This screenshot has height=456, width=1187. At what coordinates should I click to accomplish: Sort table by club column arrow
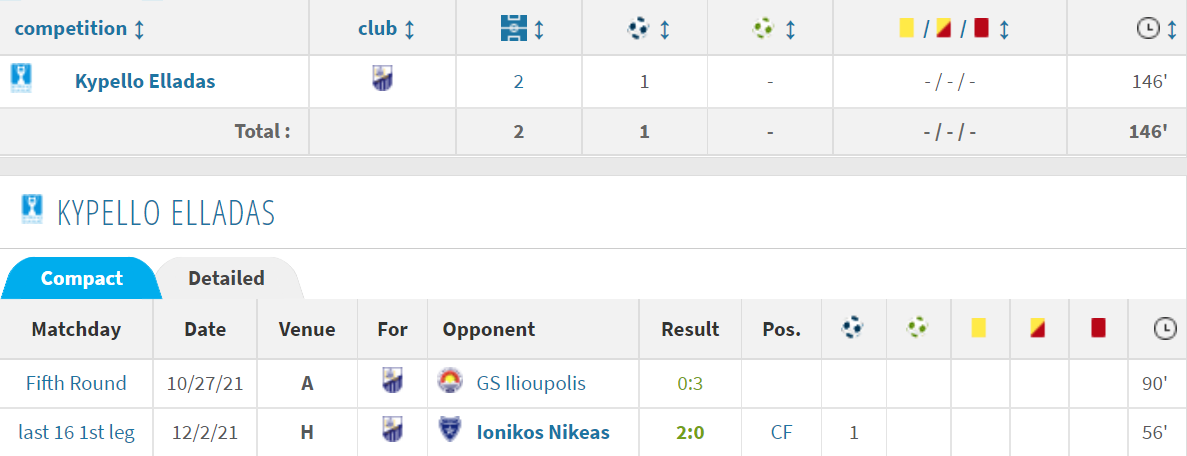tap(409, 30)
